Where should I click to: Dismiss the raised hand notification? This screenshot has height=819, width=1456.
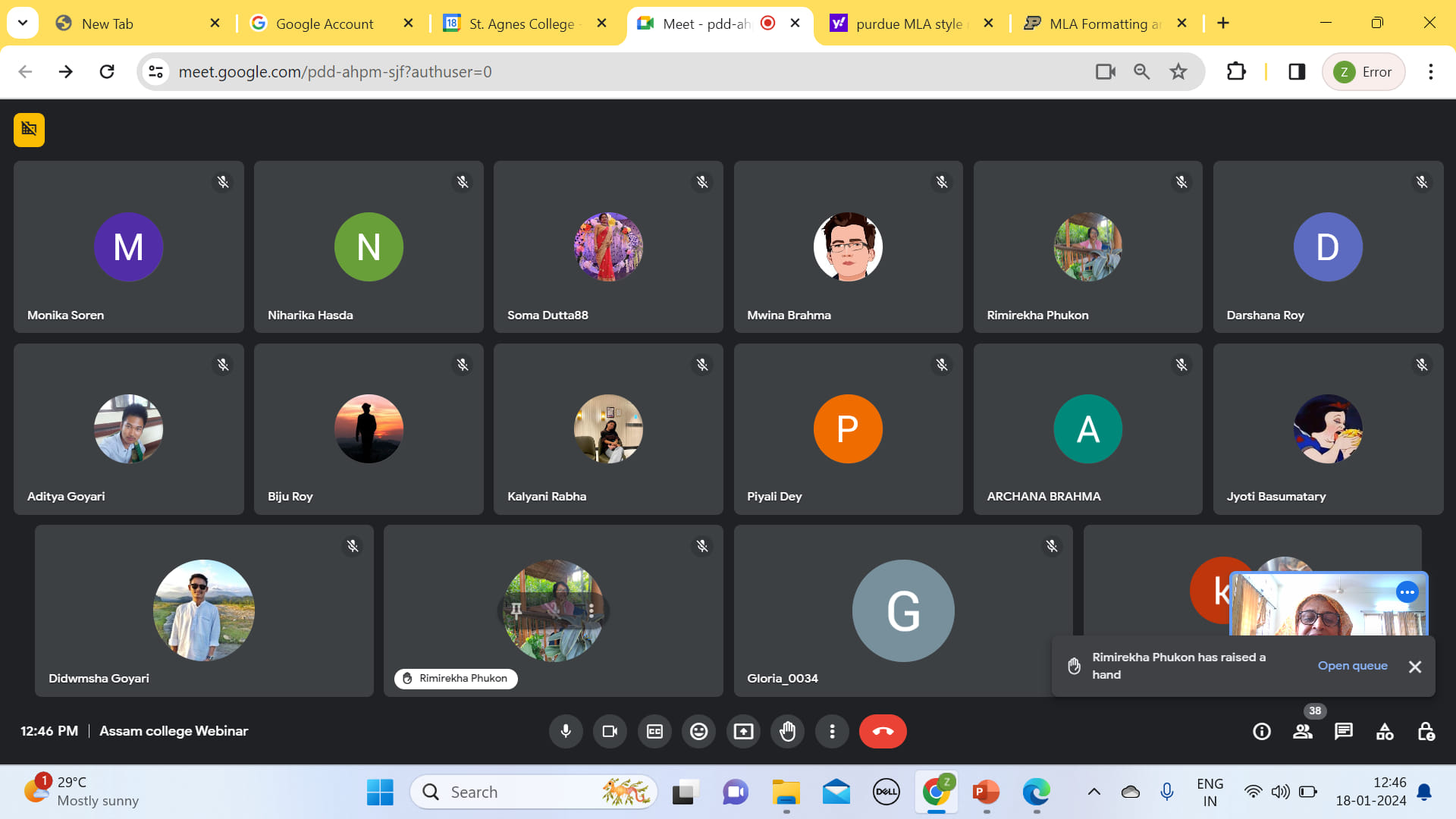1415,667
